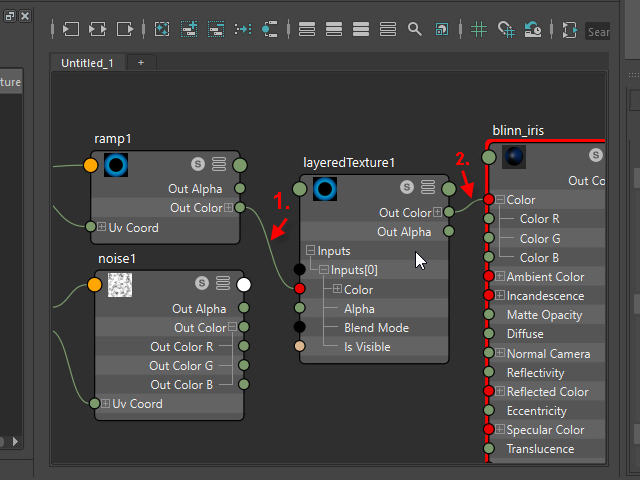640x480 pixels.
Task: Click the ramp1 node swatch thumbnail
Action: click(x=117, y=165)
